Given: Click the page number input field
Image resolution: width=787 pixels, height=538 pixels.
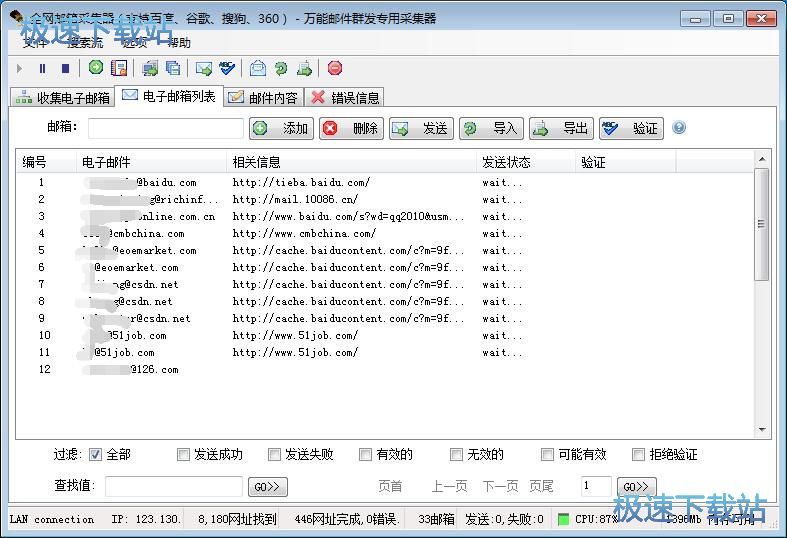Looking at the screenshot, I should (596, 486).
